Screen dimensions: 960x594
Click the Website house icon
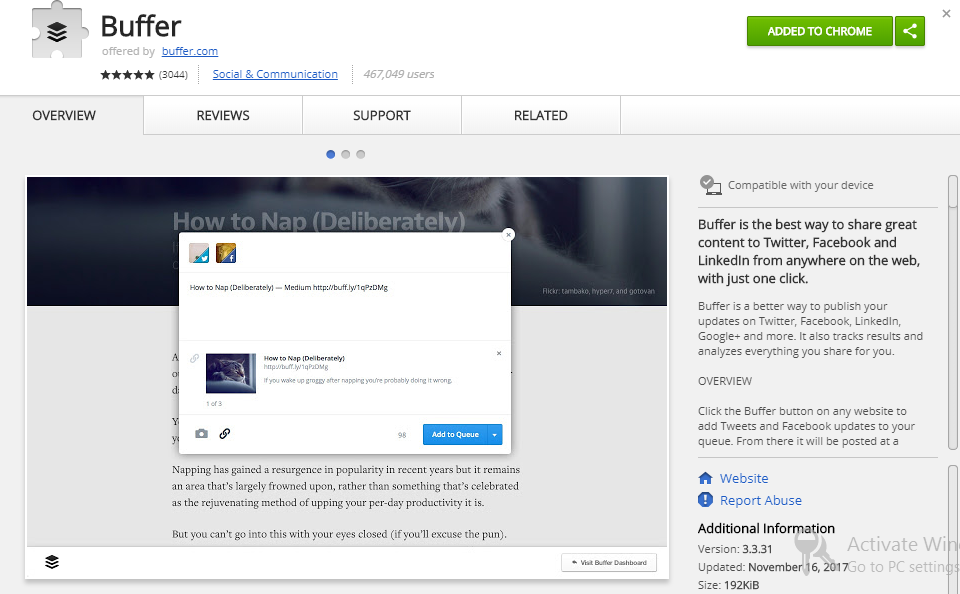[705, 478]
